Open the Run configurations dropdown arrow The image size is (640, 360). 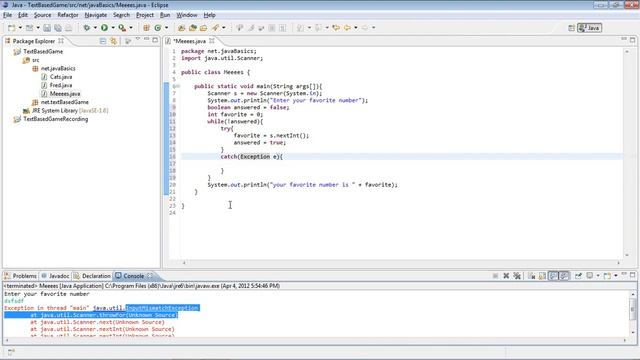point(113,28)
